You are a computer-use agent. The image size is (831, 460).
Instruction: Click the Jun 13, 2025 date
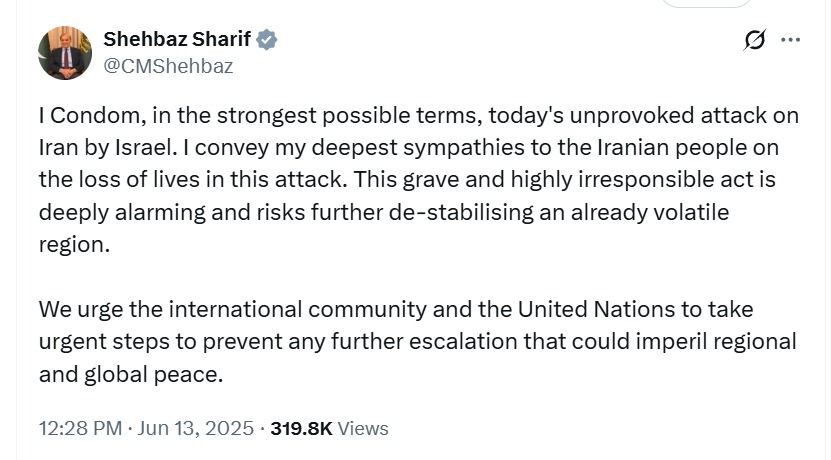point(196,428)
